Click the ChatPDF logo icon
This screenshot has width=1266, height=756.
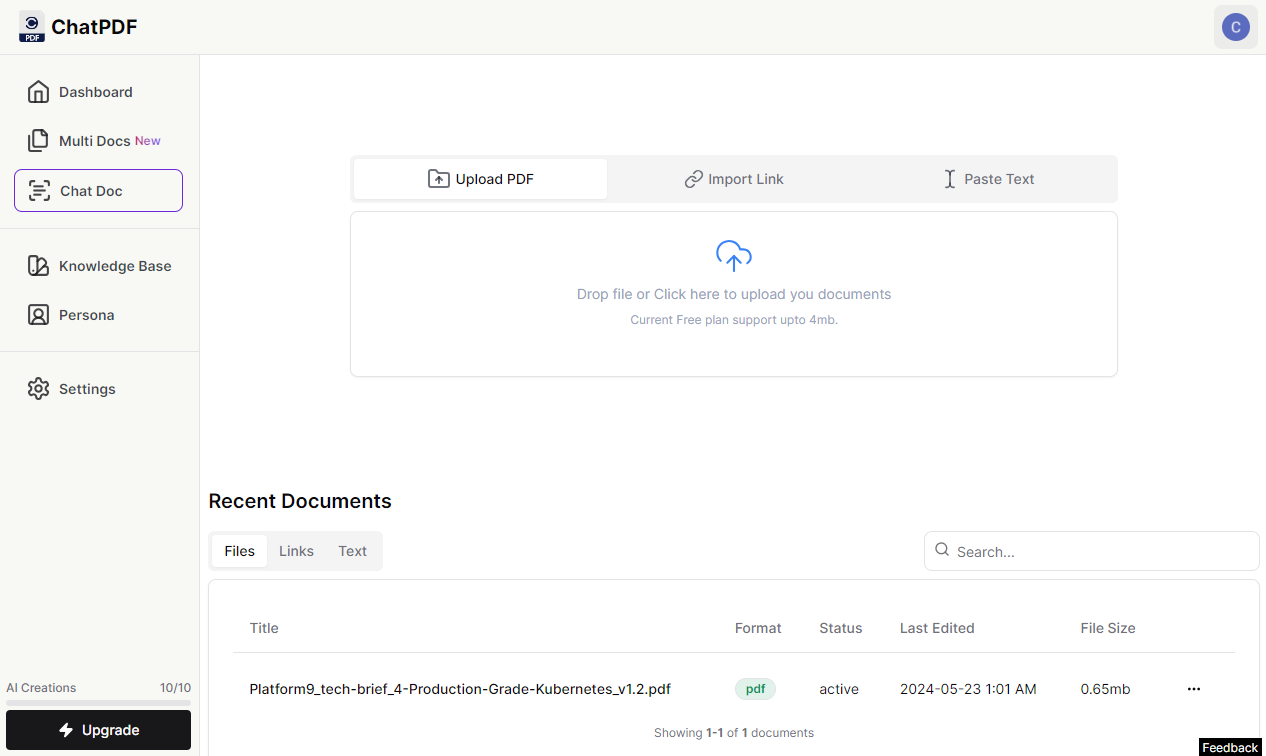32,27
